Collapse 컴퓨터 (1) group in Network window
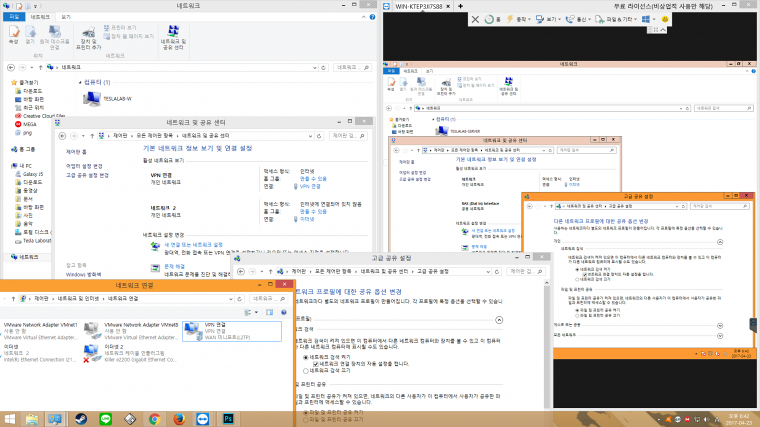Viewport: 760px width, 427px height. [x=80, y=83]
